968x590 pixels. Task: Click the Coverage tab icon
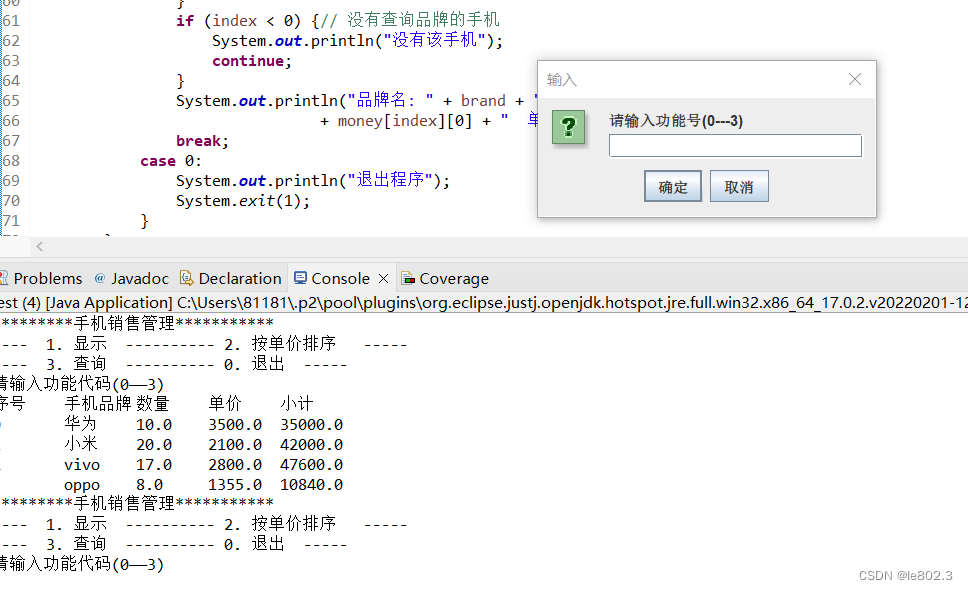[x=407, y=278]
